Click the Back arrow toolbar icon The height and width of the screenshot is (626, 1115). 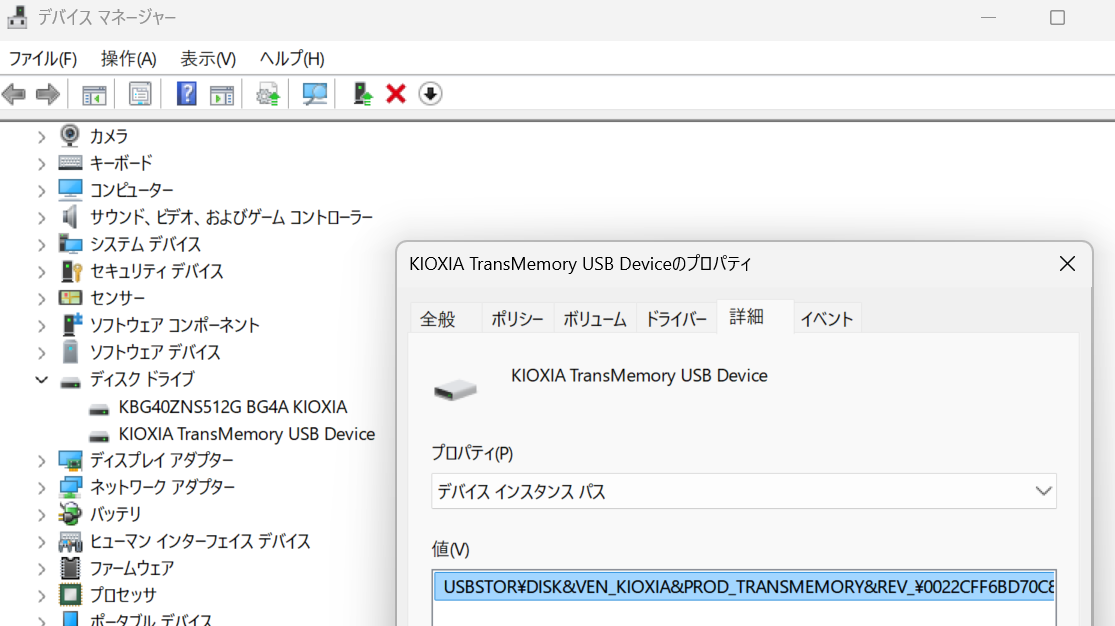tap(14, 94)
